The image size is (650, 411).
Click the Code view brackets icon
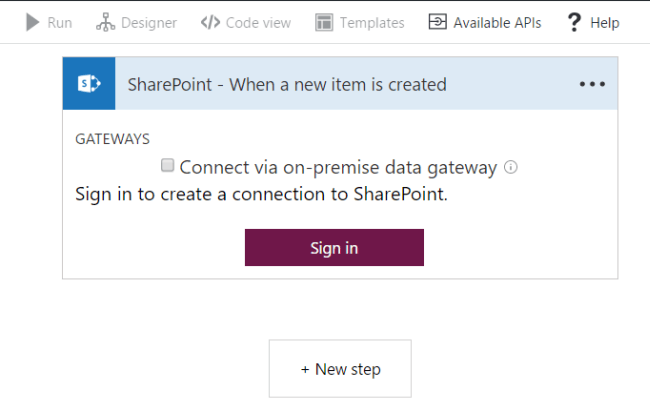coord(210,22)
